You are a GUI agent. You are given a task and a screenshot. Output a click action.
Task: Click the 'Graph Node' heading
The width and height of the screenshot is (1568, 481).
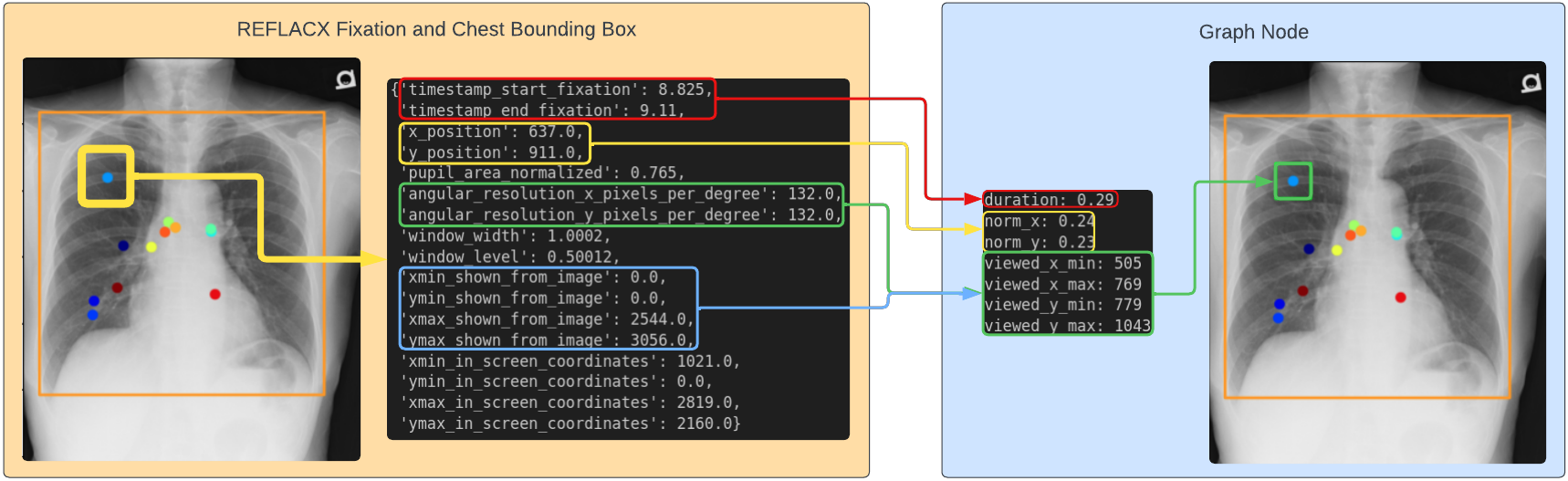[x=1253, y=32]
